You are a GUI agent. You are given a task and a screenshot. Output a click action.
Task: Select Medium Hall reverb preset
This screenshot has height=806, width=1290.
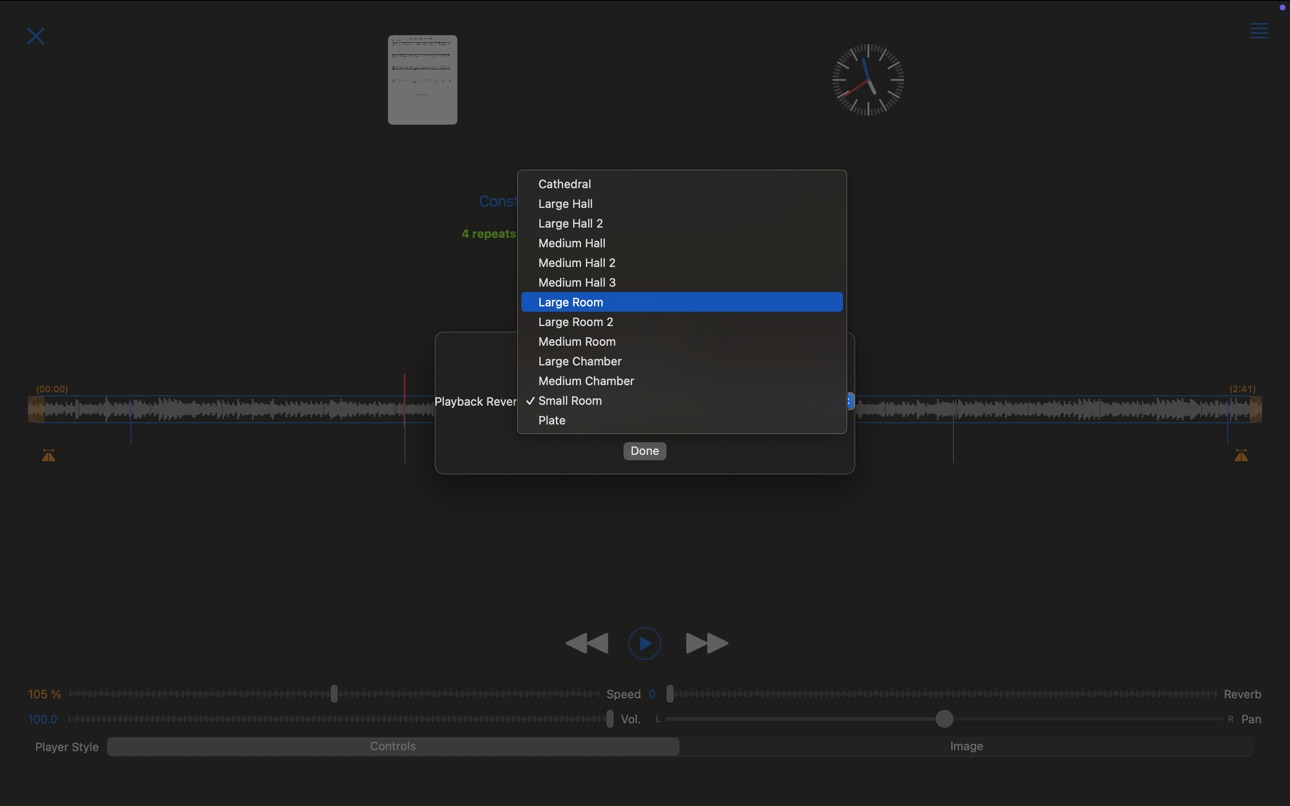682,243
